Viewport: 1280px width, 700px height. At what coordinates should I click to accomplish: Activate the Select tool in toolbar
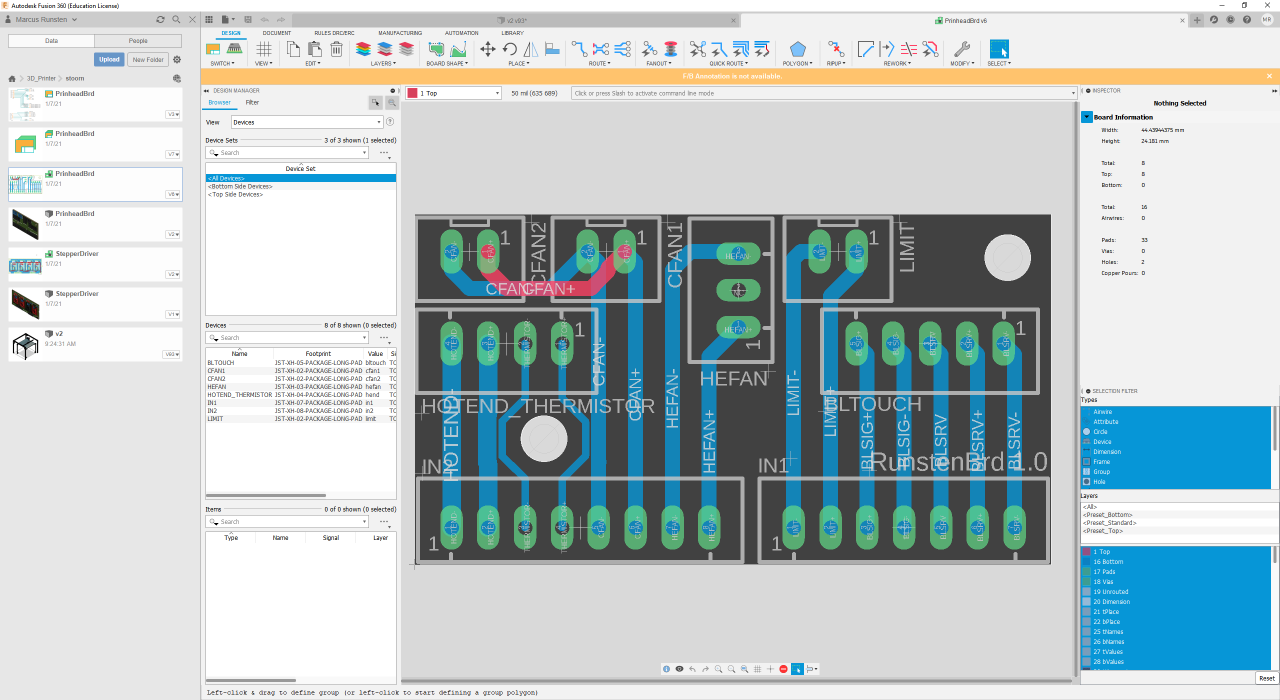(999, 49)
